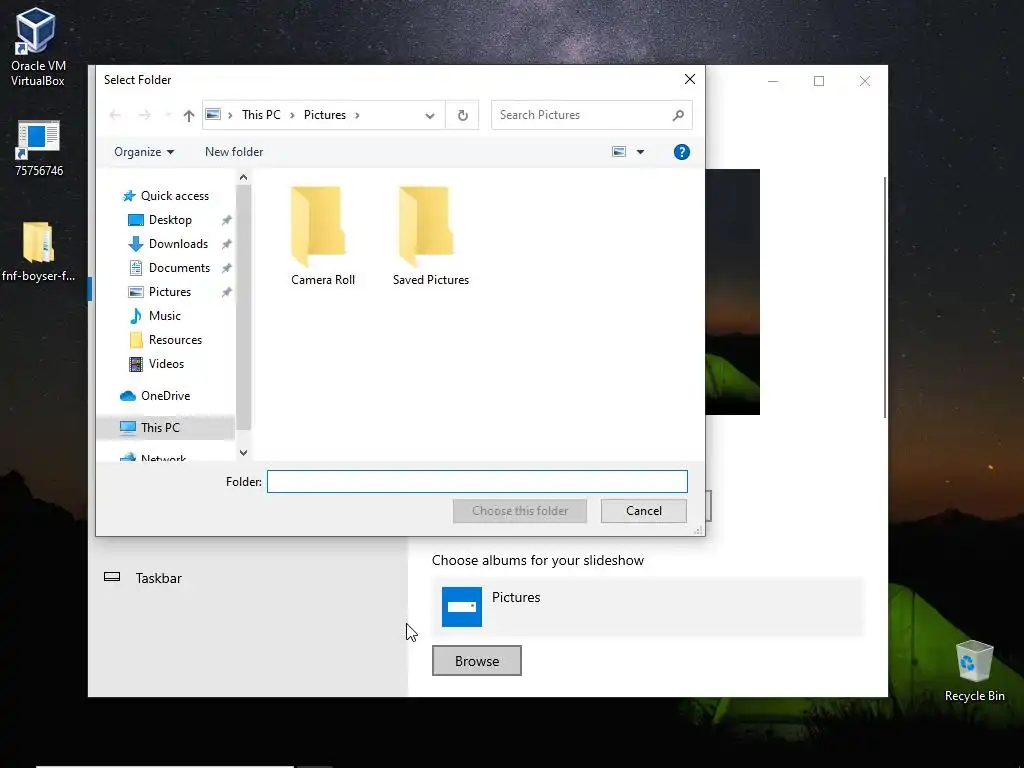Click the location icon in address bar
Image resolution: width=1024 pixels, height=768 pixels.
point(213,114)
